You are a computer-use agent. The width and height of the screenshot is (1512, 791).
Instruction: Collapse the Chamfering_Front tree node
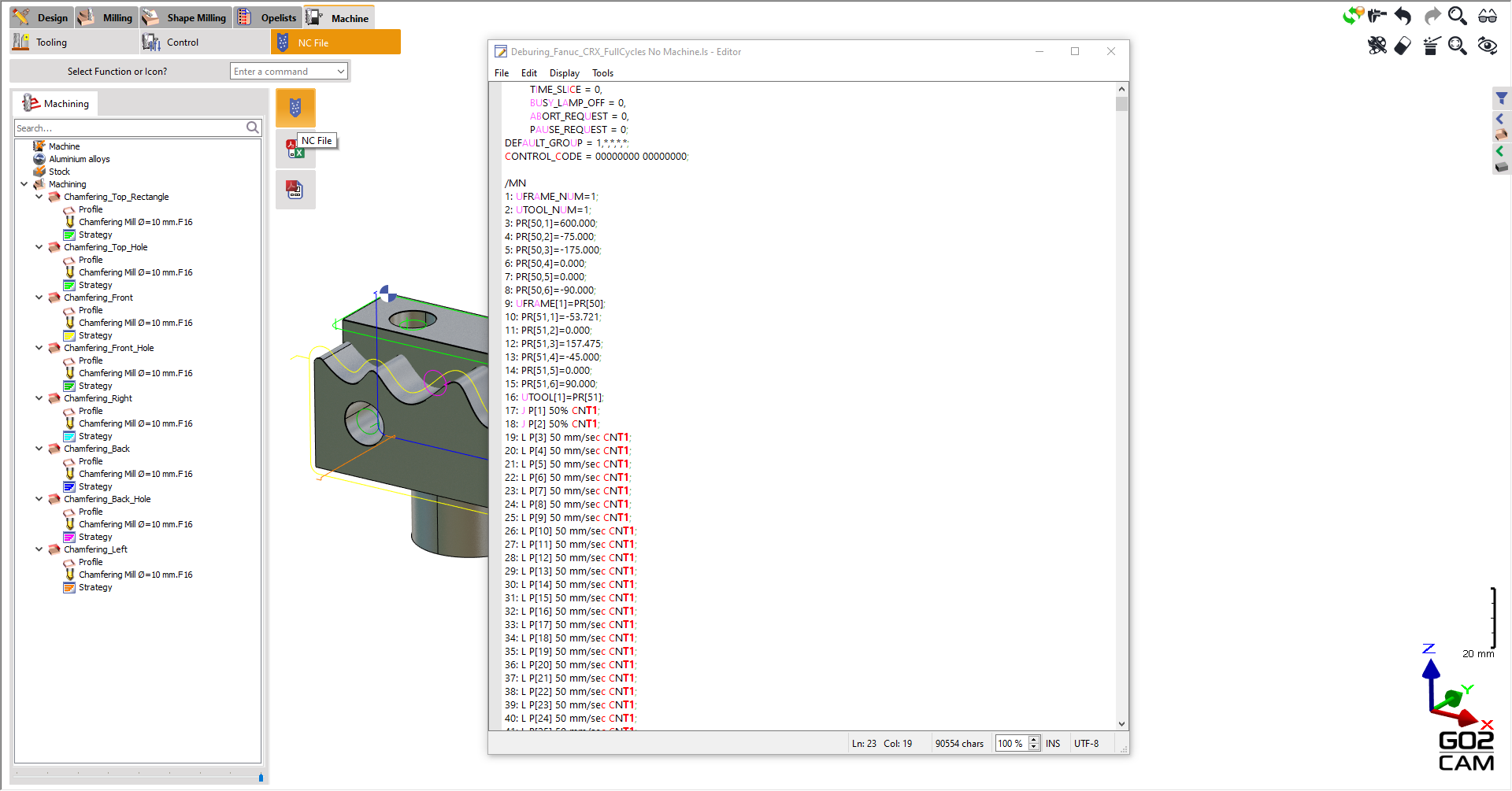pos(39,298)
